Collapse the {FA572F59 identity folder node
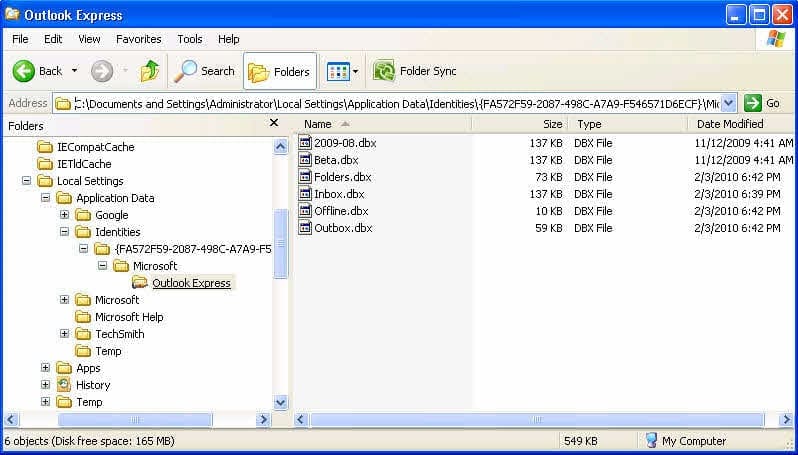 [83, 249]
